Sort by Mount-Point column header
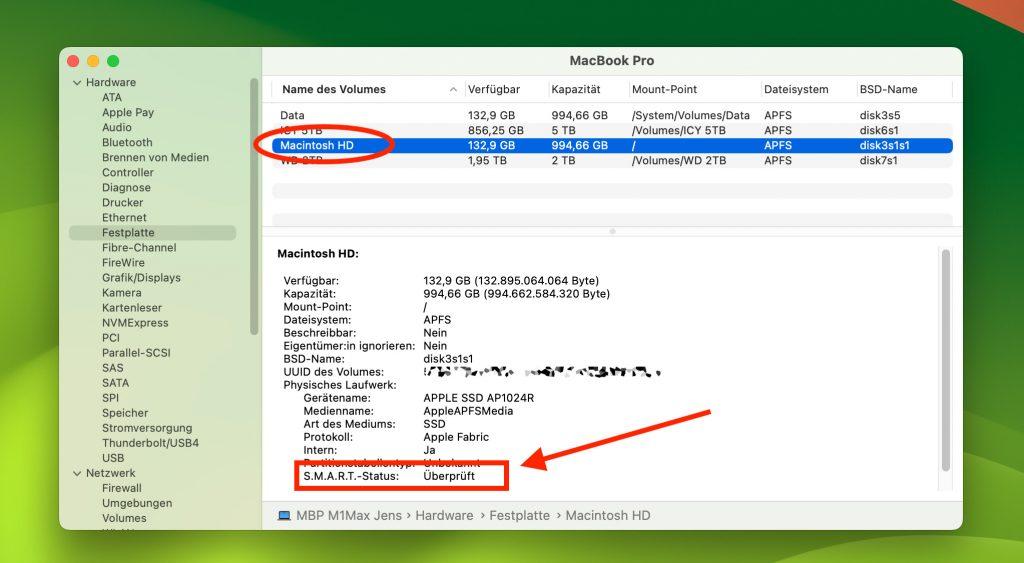Screen dimensions: 1024x563 [x=664, y=89]
